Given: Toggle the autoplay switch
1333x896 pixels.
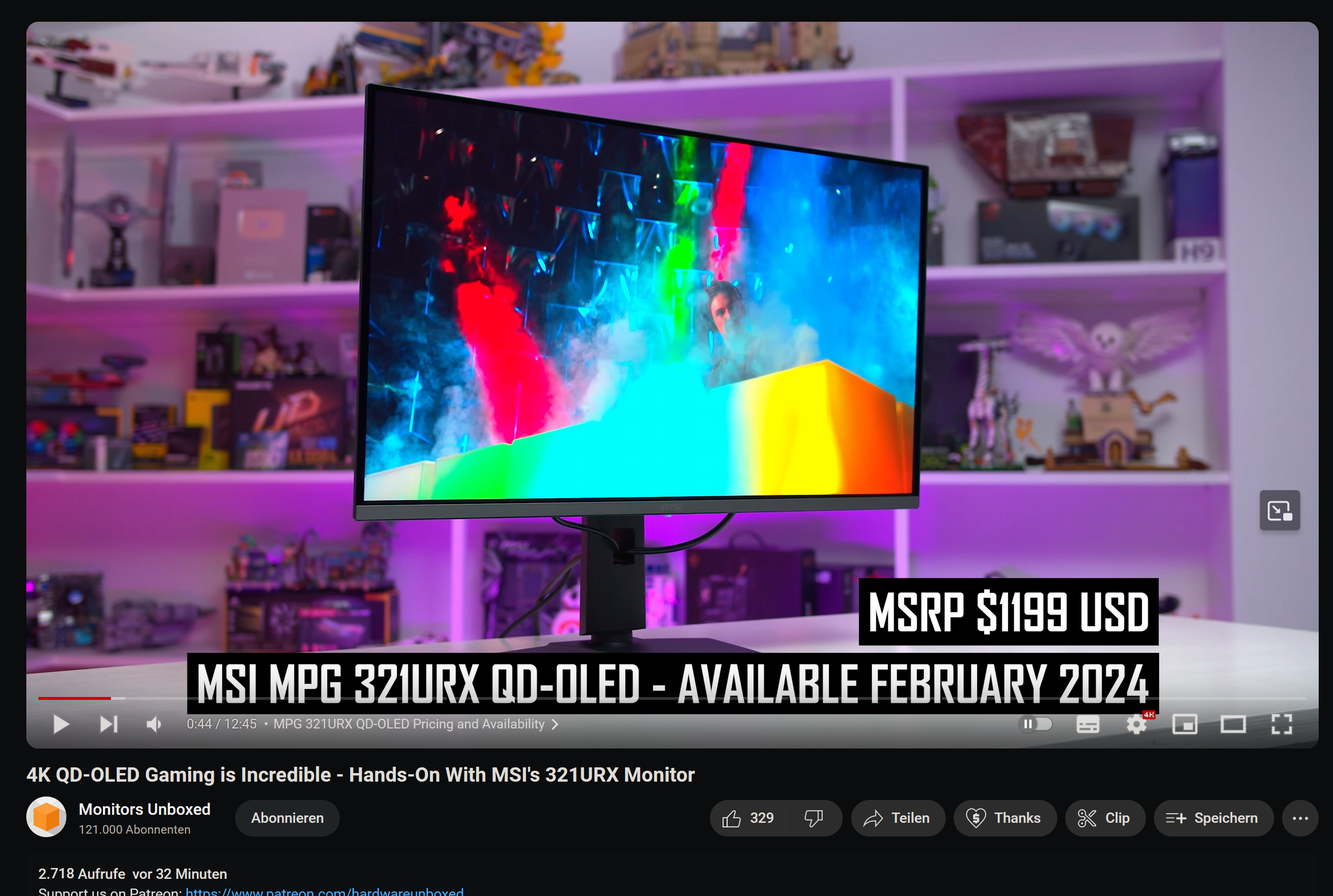Looking at the screenshot, I should click(1037, 724).
